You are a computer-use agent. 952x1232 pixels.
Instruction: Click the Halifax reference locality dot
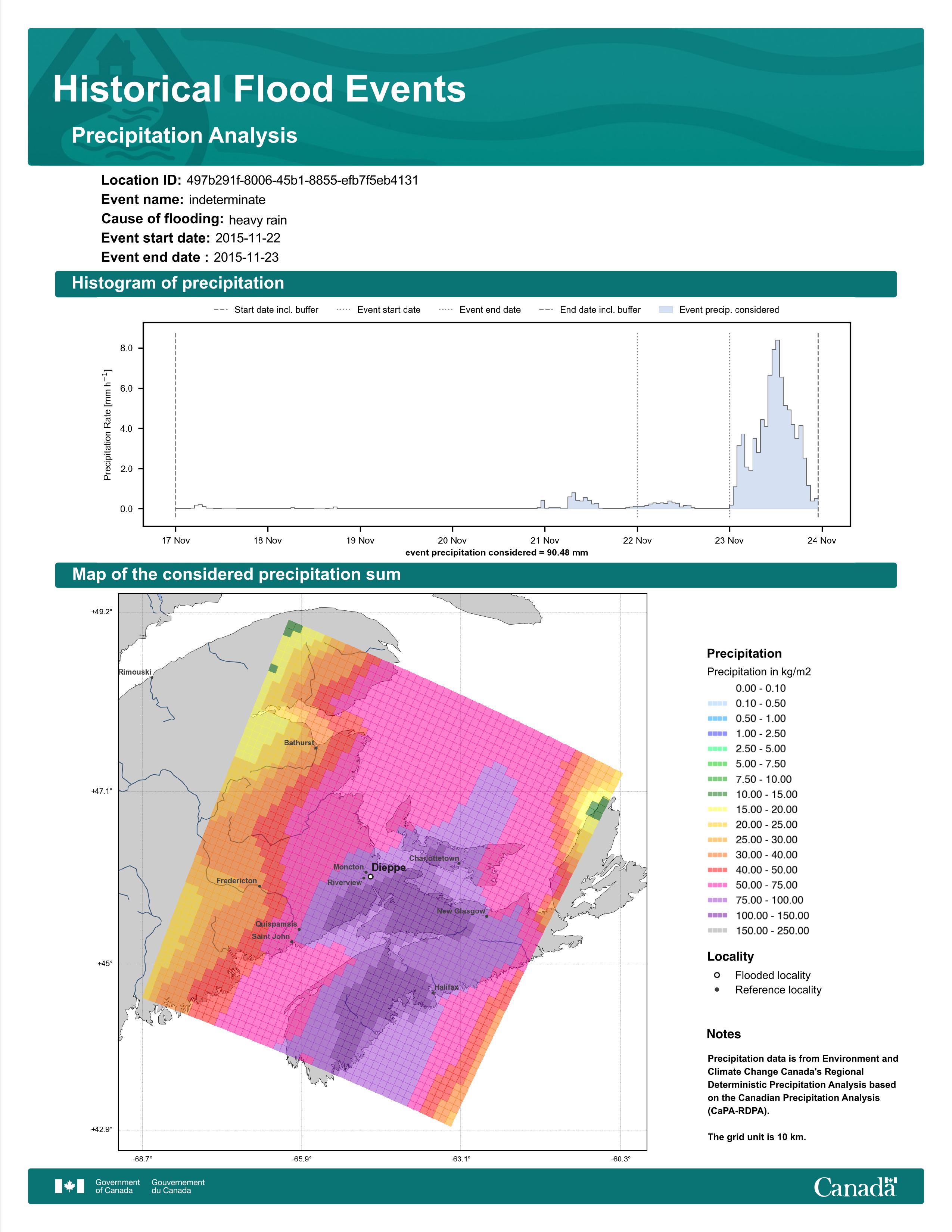433,993
